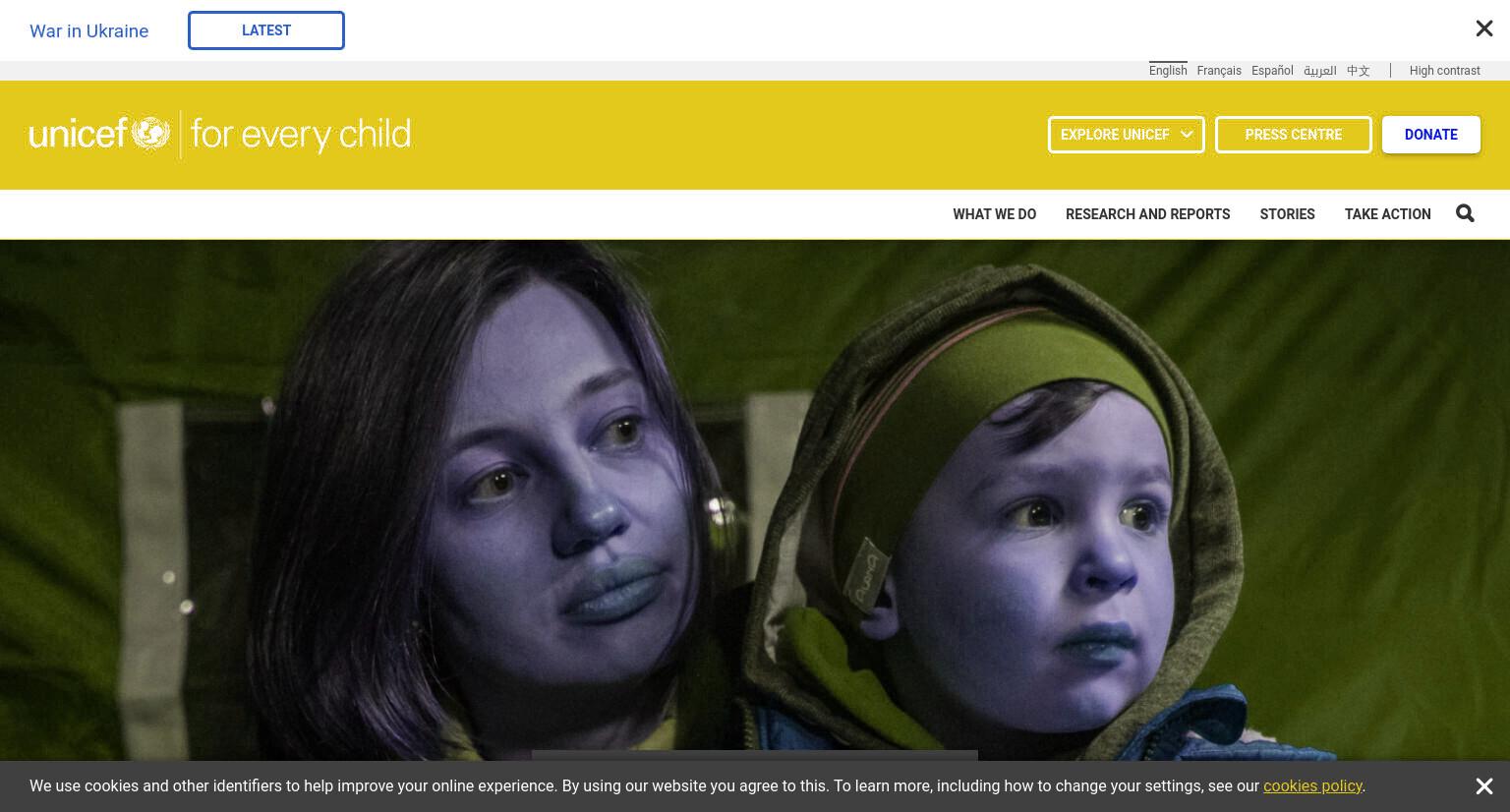Open the Press Centre
The height and width of the screenshot is (812, 1510).
point(1293,135)
